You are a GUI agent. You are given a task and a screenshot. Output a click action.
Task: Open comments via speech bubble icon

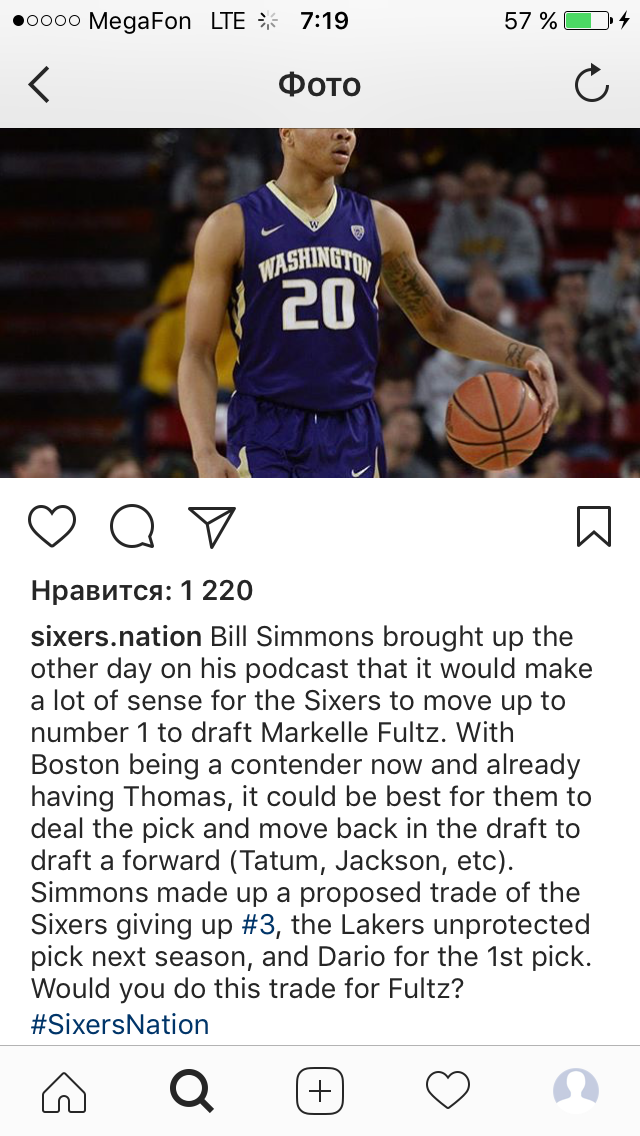point(132,526)
